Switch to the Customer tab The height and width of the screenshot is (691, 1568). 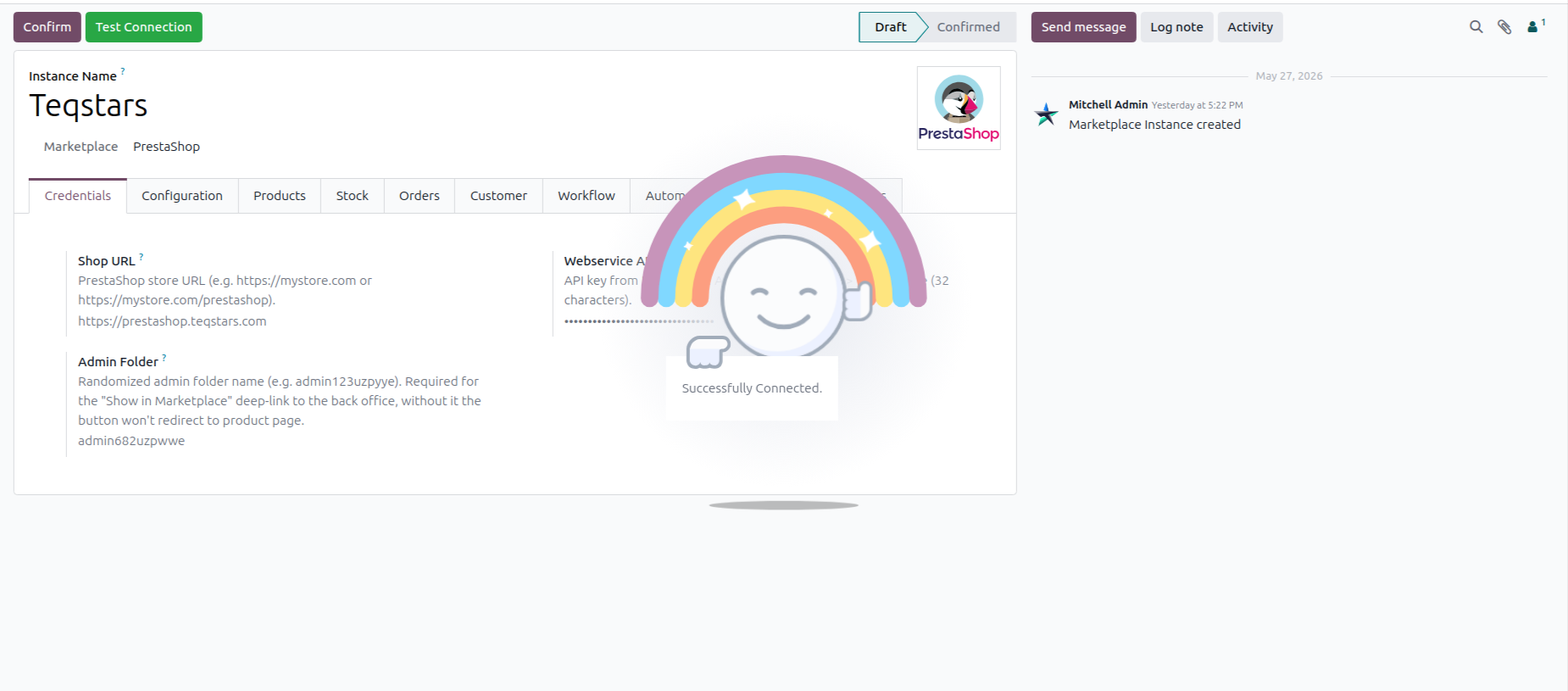tap(498, 196)
